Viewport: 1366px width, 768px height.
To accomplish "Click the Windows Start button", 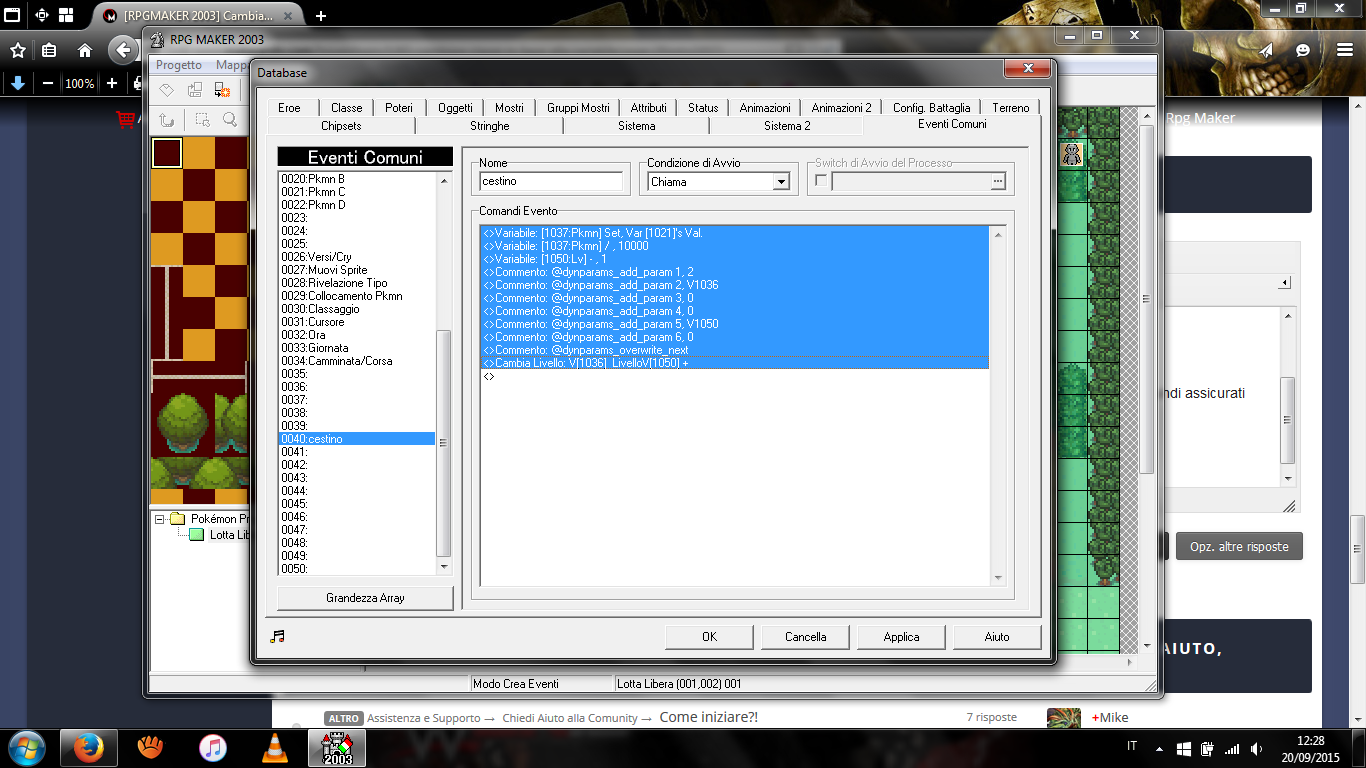I will (27, 747).
